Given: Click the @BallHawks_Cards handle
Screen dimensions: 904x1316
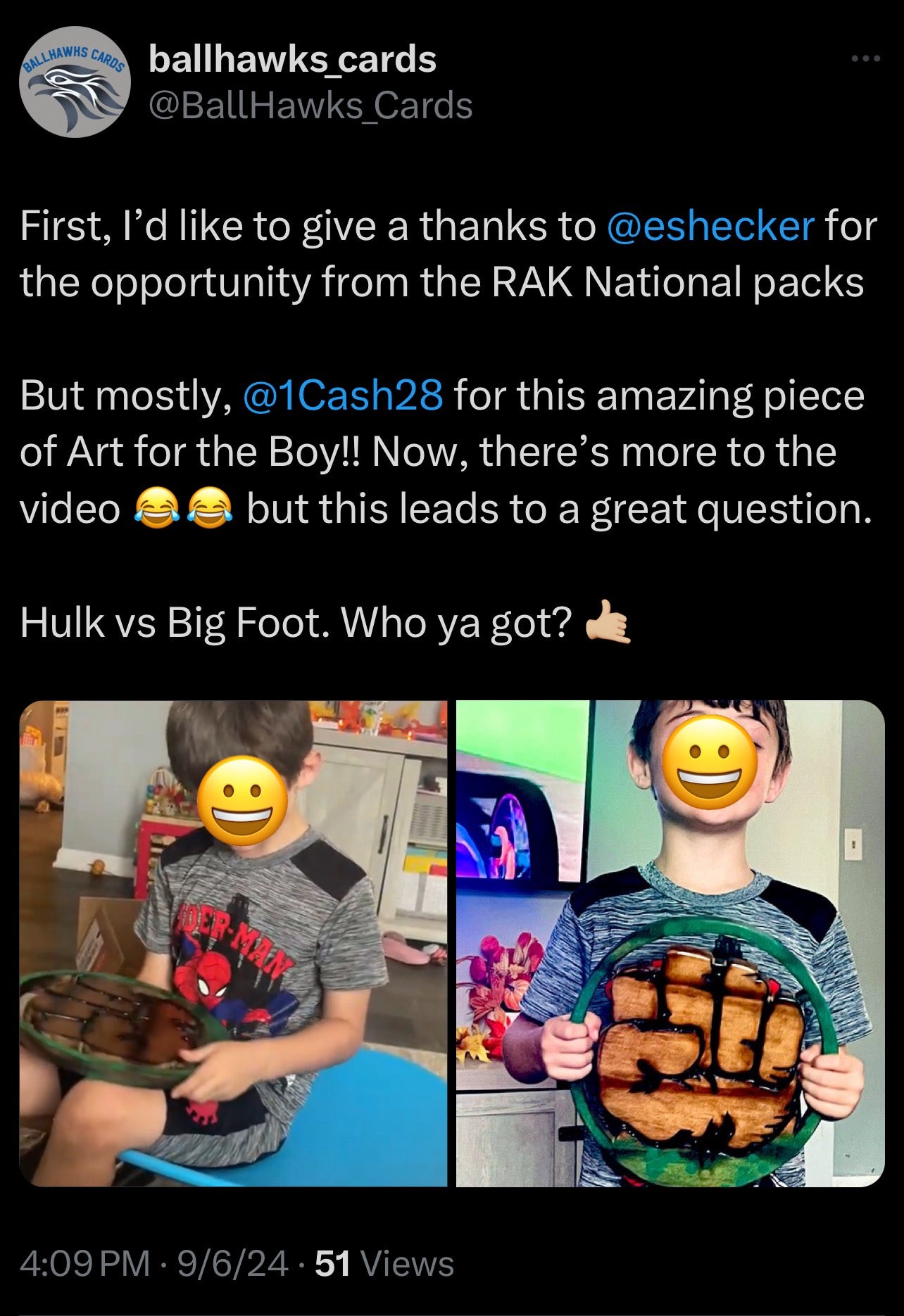Looking at the screenshot, I should coord(310,106).
